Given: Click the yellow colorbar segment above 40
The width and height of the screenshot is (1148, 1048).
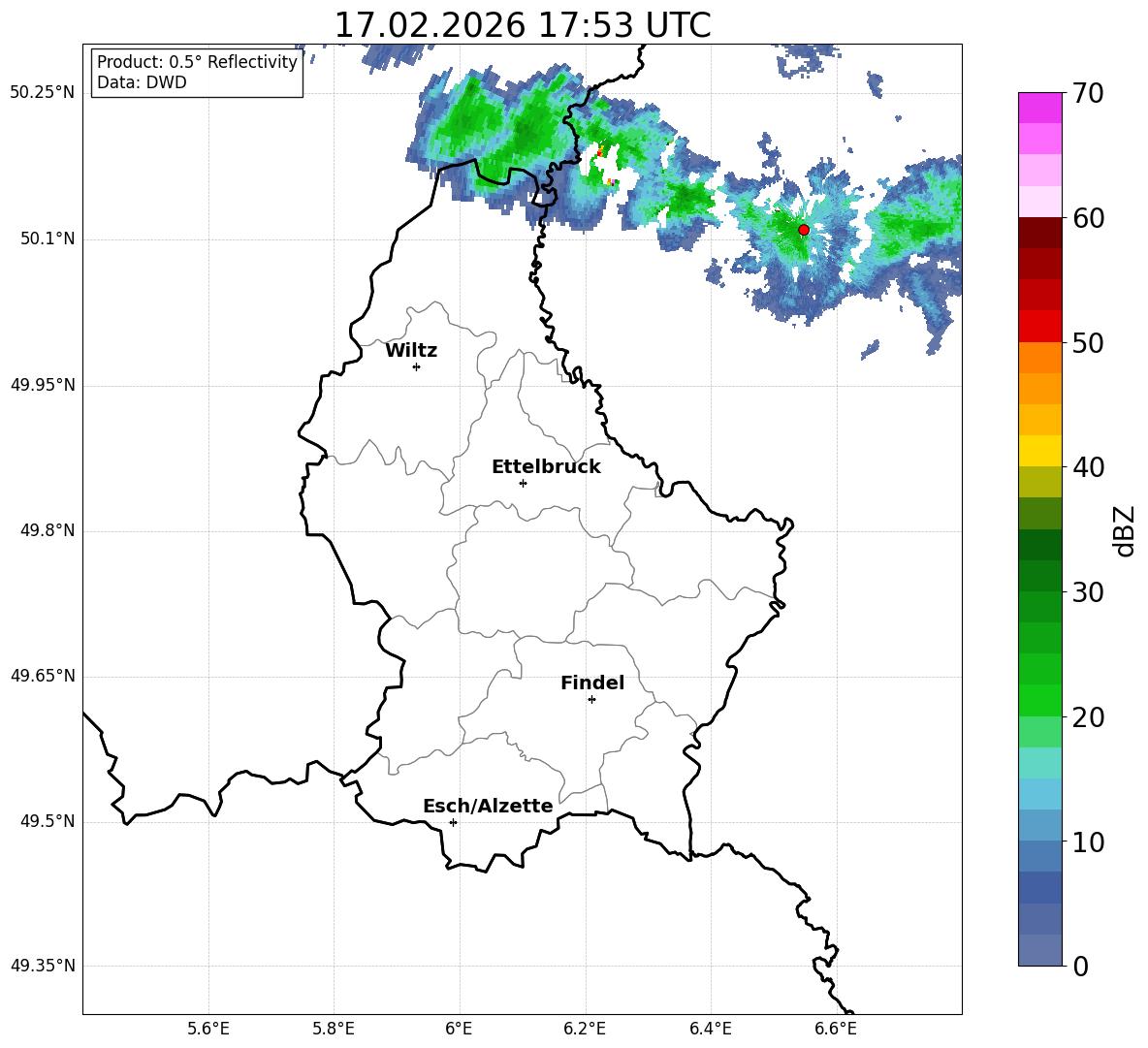Looking at the screenshot, I should click(x=1039, y=451).
